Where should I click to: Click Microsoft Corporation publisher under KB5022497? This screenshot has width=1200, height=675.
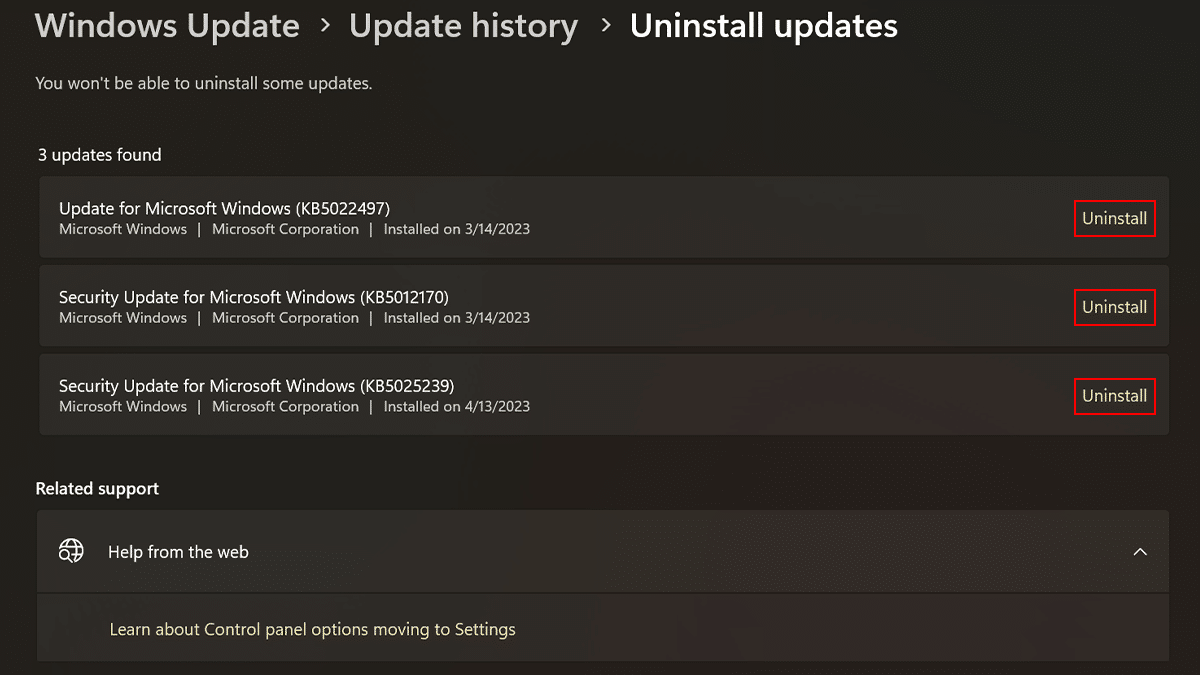click(285, 229)
